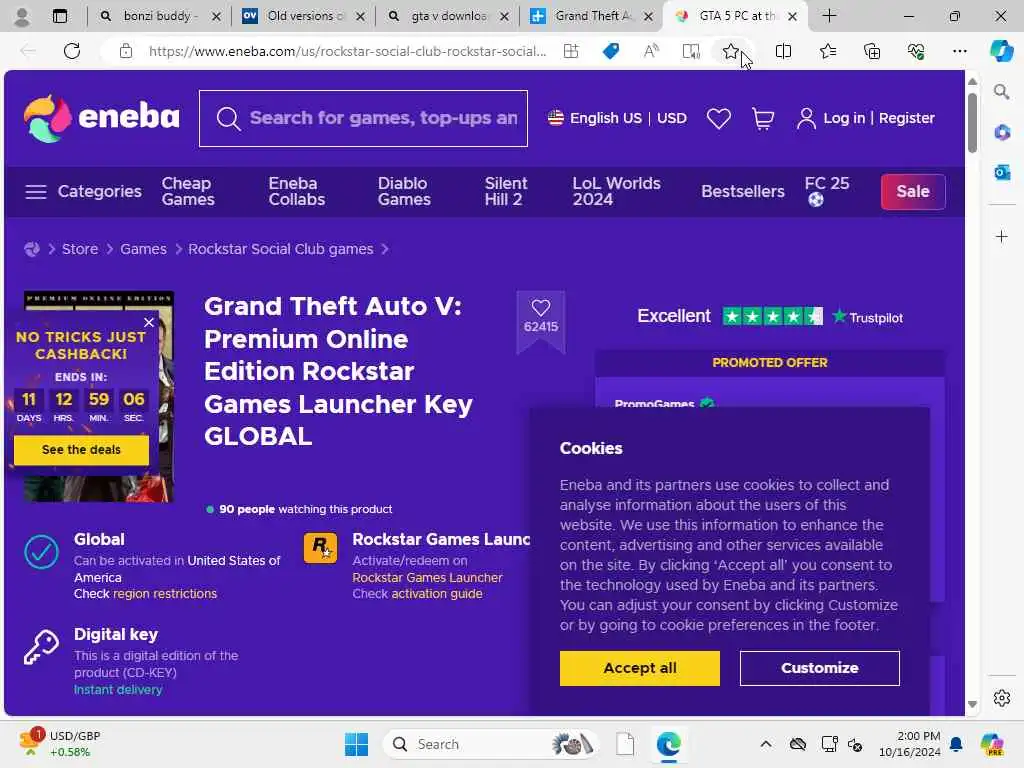
Task: Accept all cookies
Action: [639, 668]
